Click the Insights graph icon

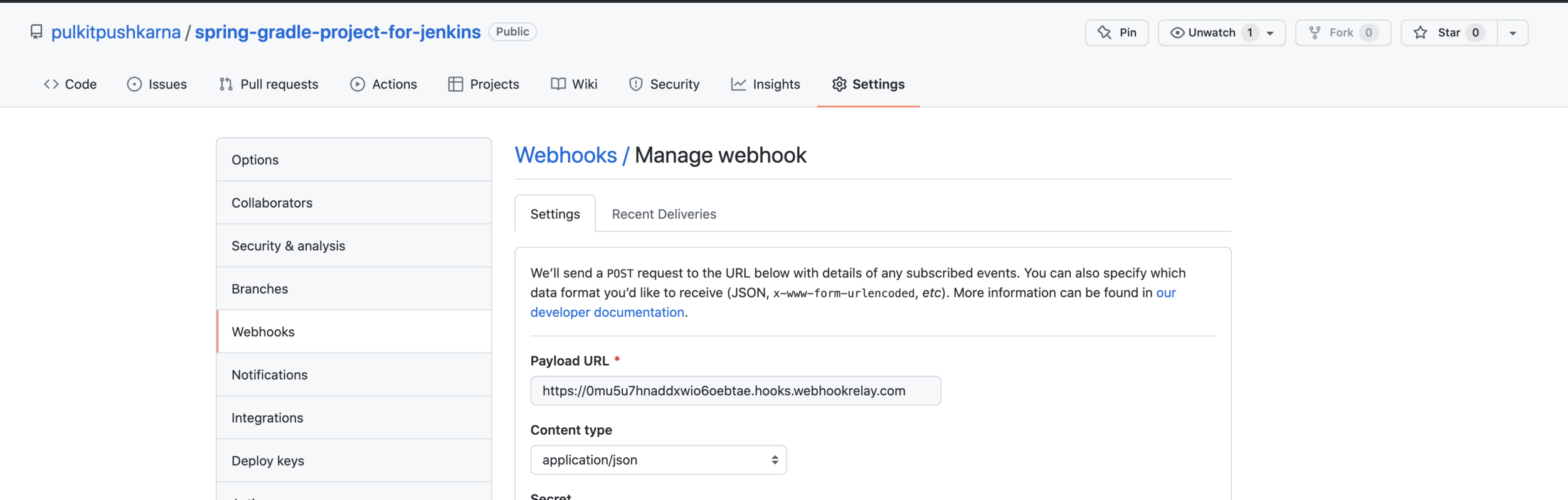[739, 84]
